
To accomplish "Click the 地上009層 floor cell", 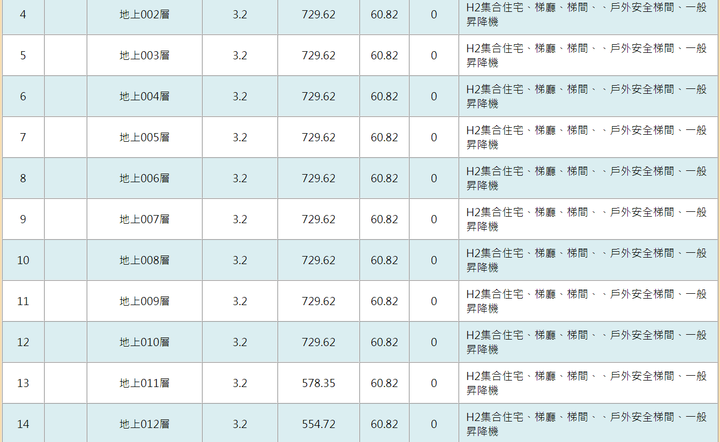I will pyautogui.click(x=145, y=301).
